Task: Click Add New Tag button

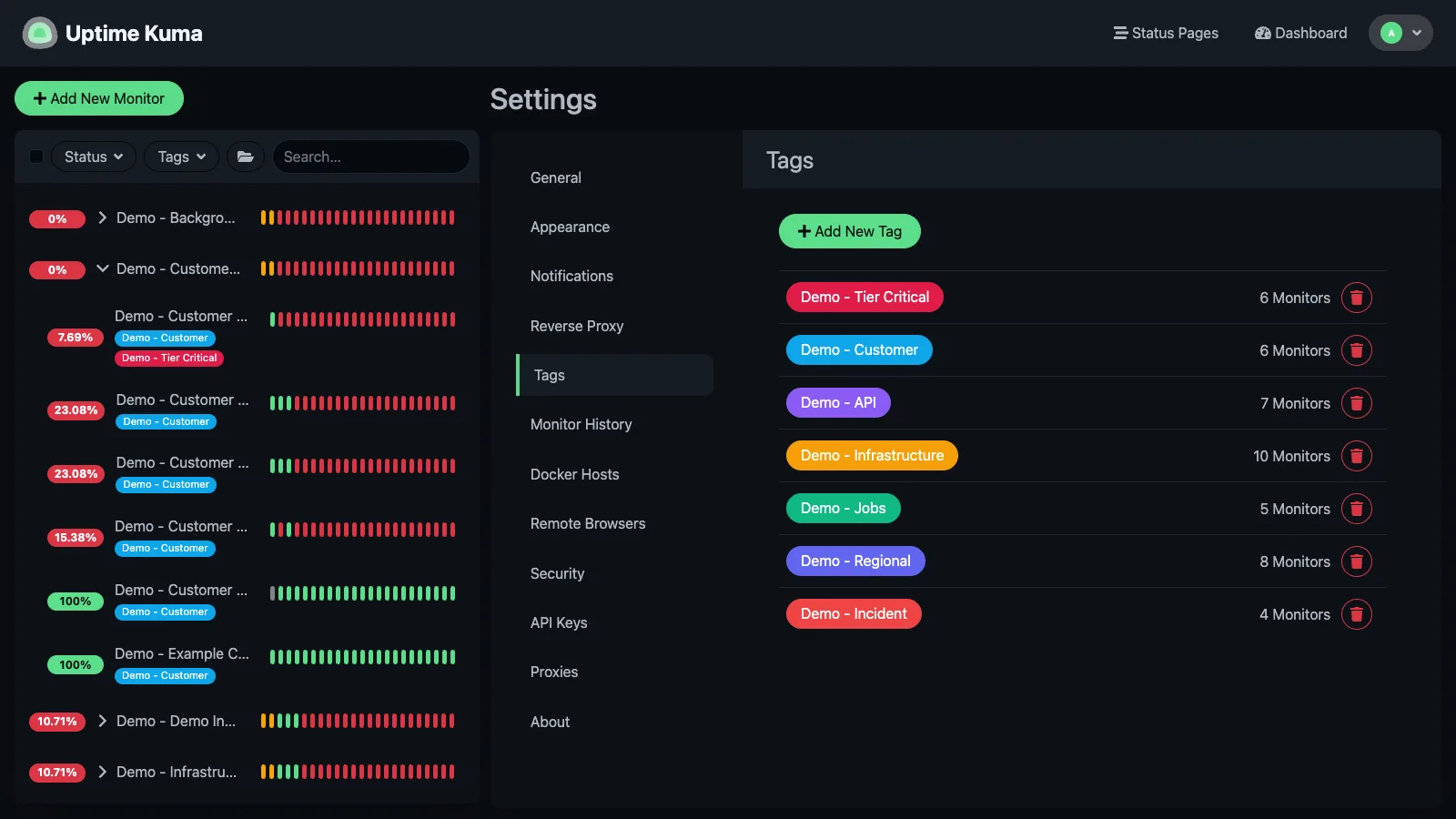Action: coord(850,231)
